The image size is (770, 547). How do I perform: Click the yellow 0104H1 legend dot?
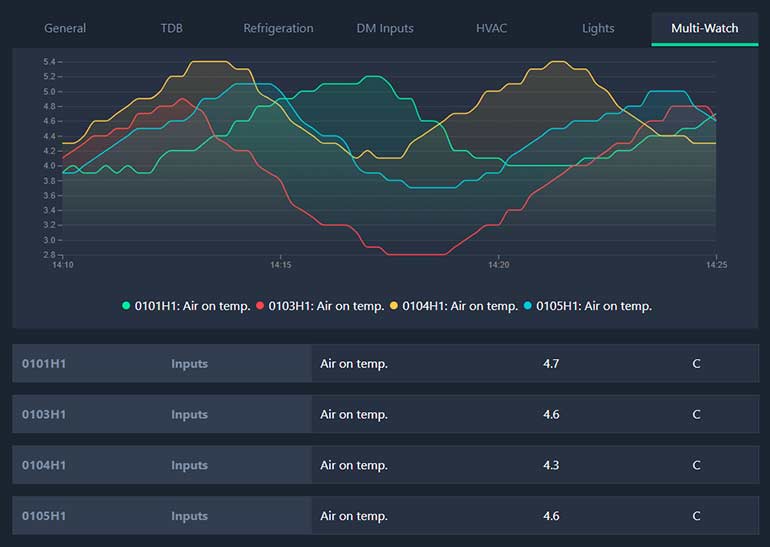[x=394, y=306]
